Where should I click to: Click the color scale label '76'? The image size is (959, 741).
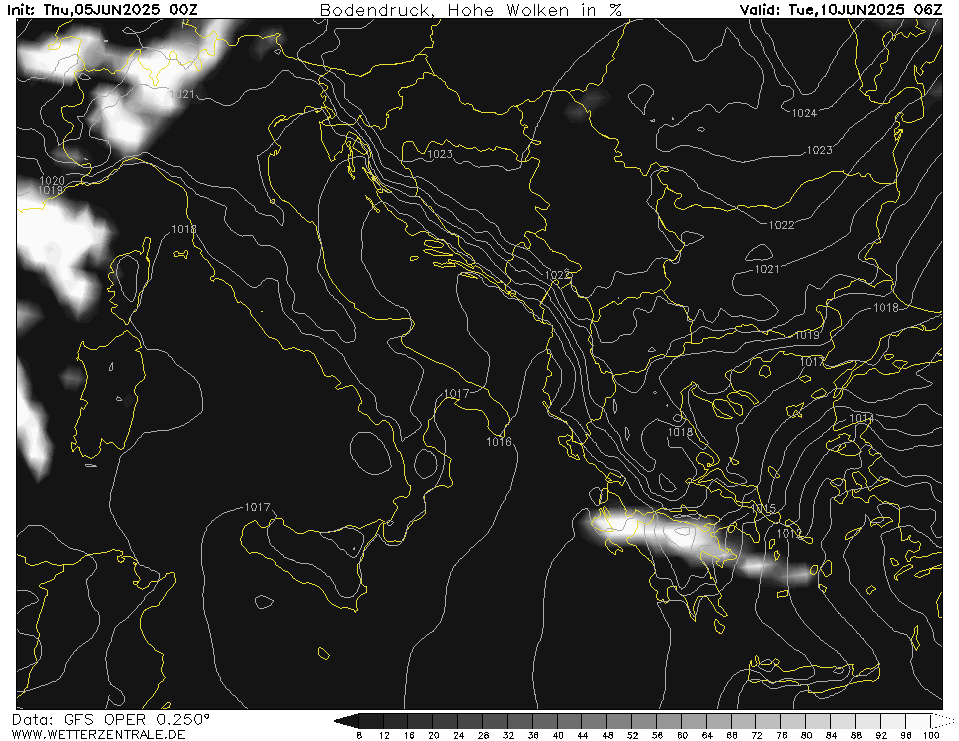coord(782,735)
